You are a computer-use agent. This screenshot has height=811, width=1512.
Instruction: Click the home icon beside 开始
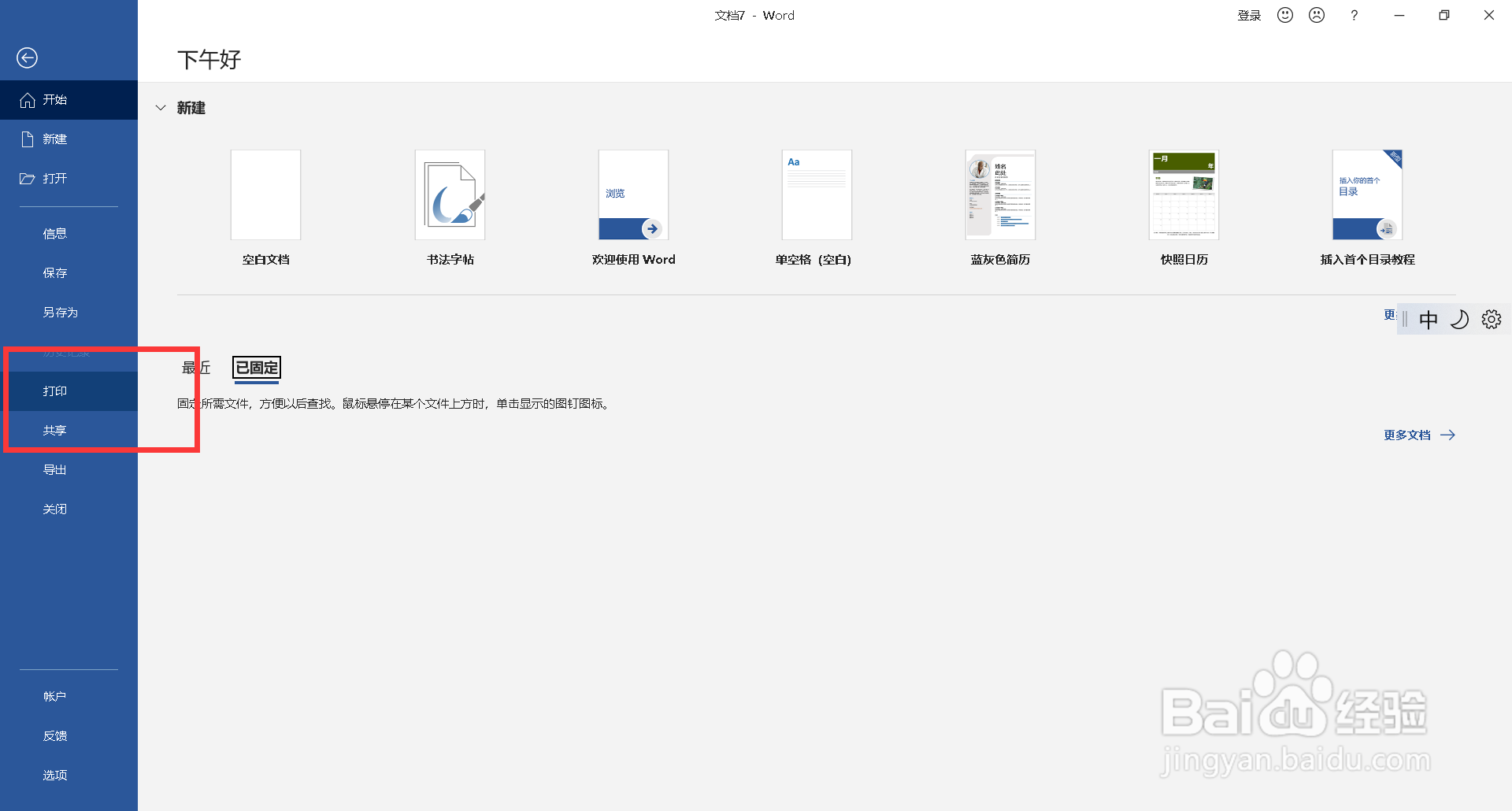click(28, 100)
